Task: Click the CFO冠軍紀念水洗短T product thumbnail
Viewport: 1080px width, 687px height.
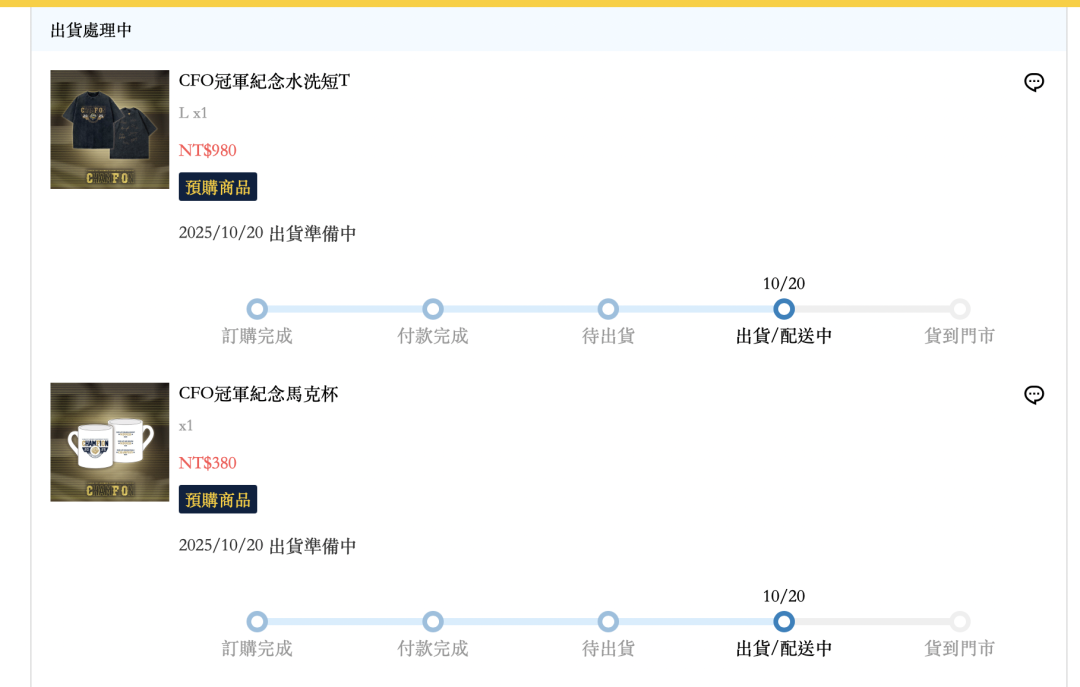Action: pos(110,129)
